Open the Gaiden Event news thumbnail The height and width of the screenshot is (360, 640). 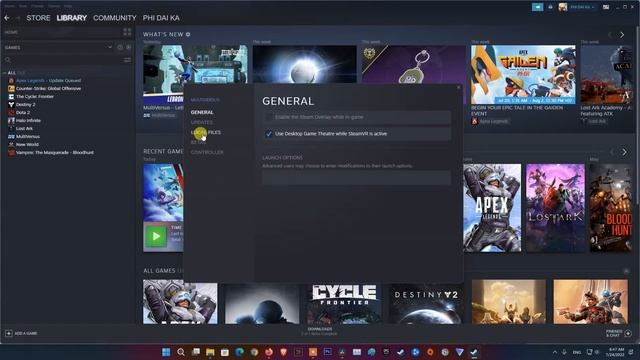[x=523, y=74]
